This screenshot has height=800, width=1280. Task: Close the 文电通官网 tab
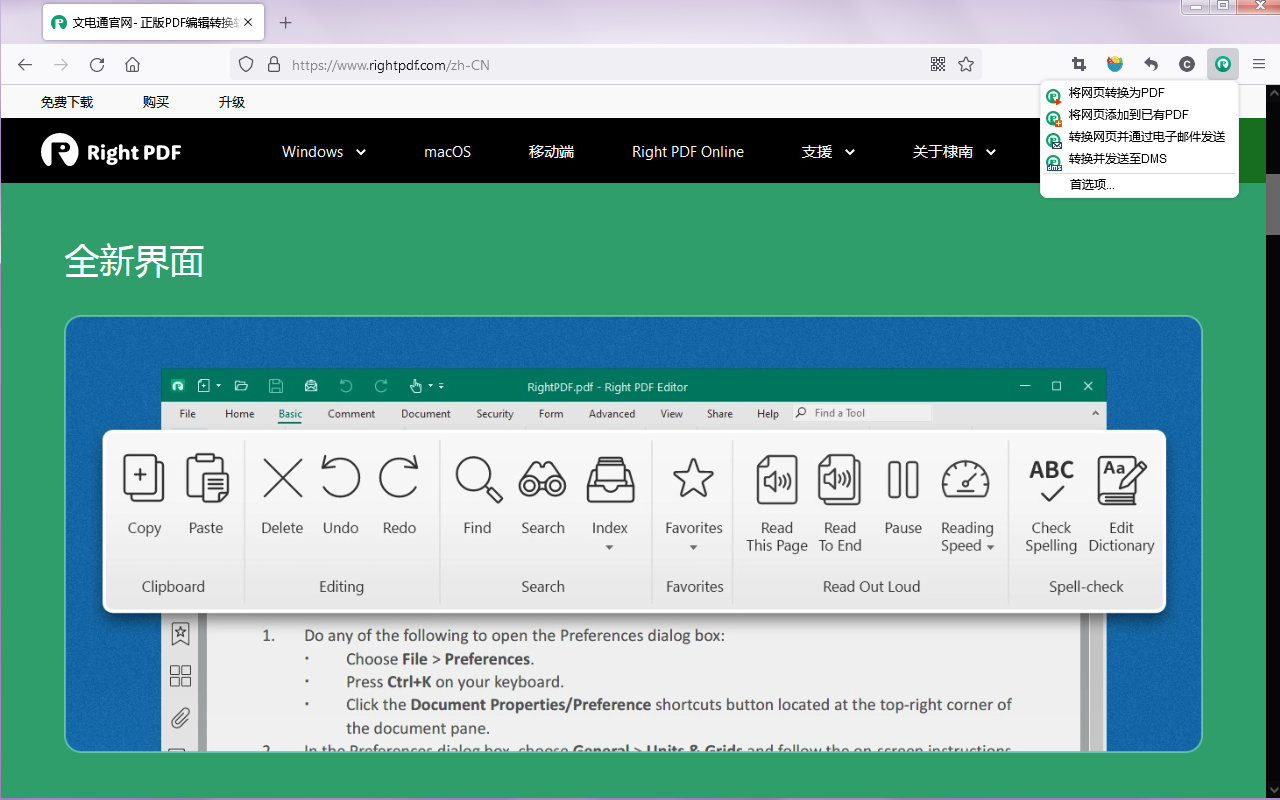(x=249, y=22)
